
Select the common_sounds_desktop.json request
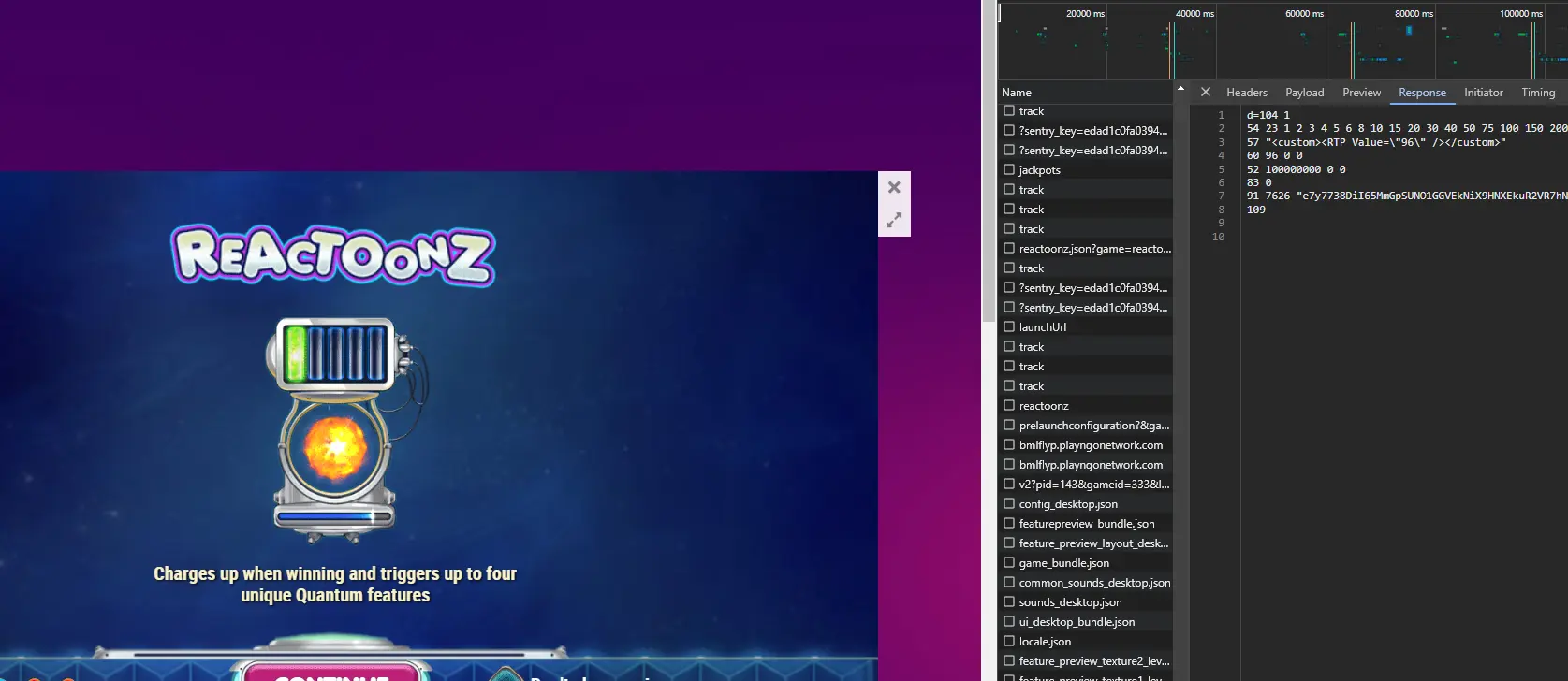(1086, 583)
